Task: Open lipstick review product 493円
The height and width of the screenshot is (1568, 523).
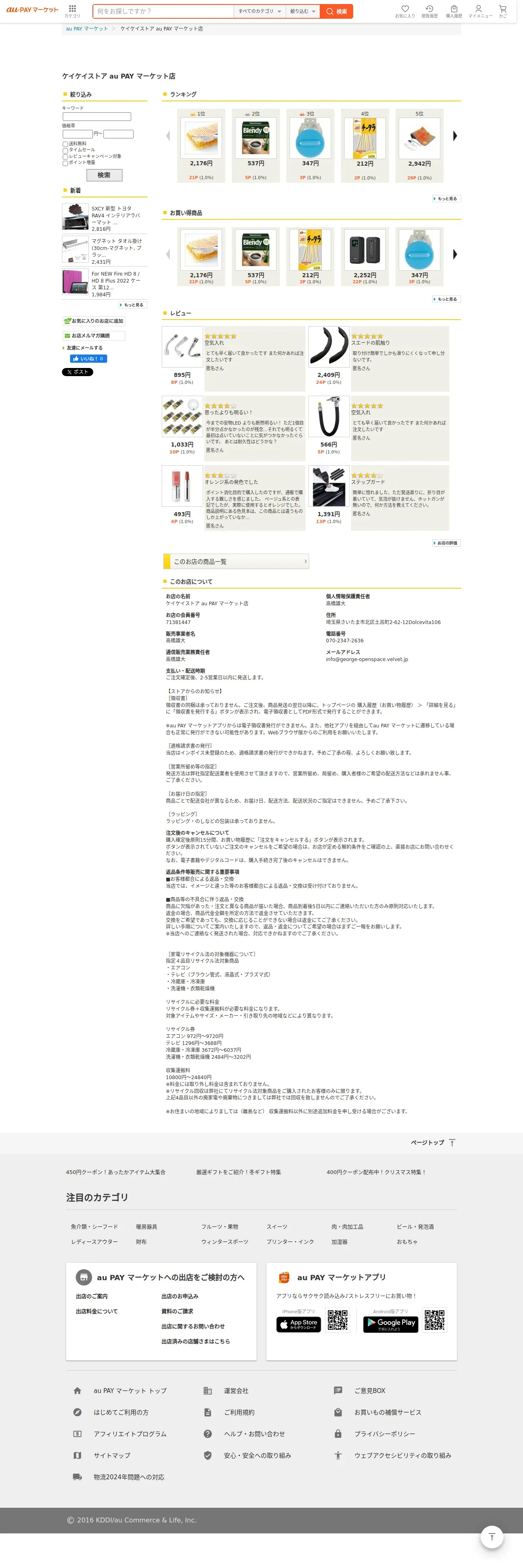Action: coord(182,486)
